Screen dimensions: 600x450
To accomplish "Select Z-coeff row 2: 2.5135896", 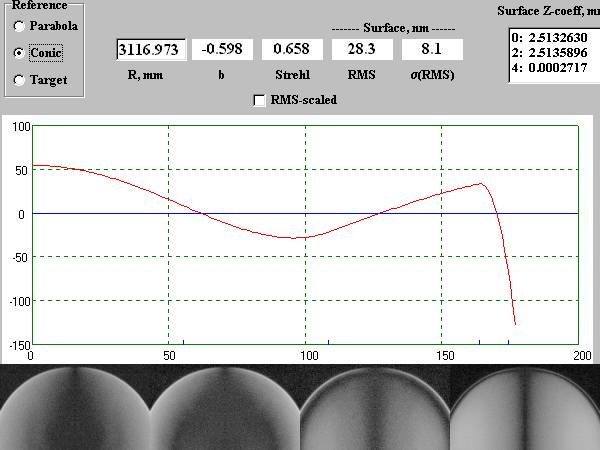I will point(549,52).
